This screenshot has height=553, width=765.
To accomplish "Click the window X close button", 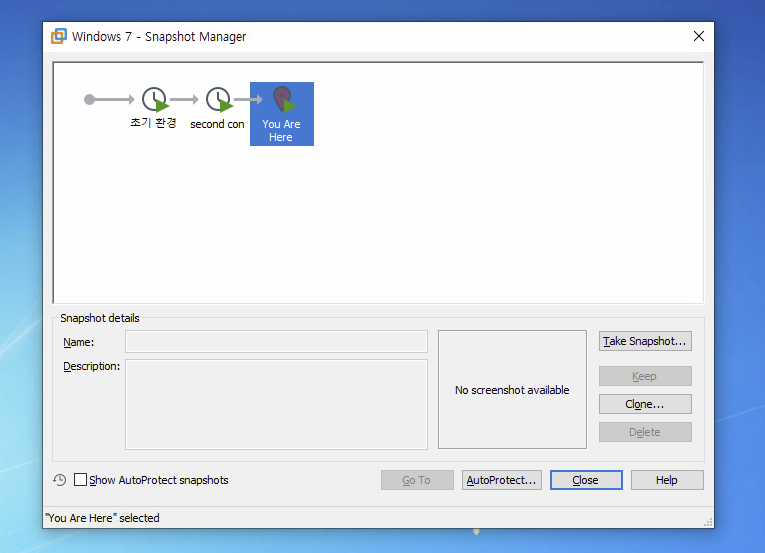I will pyautogui.click(x=699, y=36).
